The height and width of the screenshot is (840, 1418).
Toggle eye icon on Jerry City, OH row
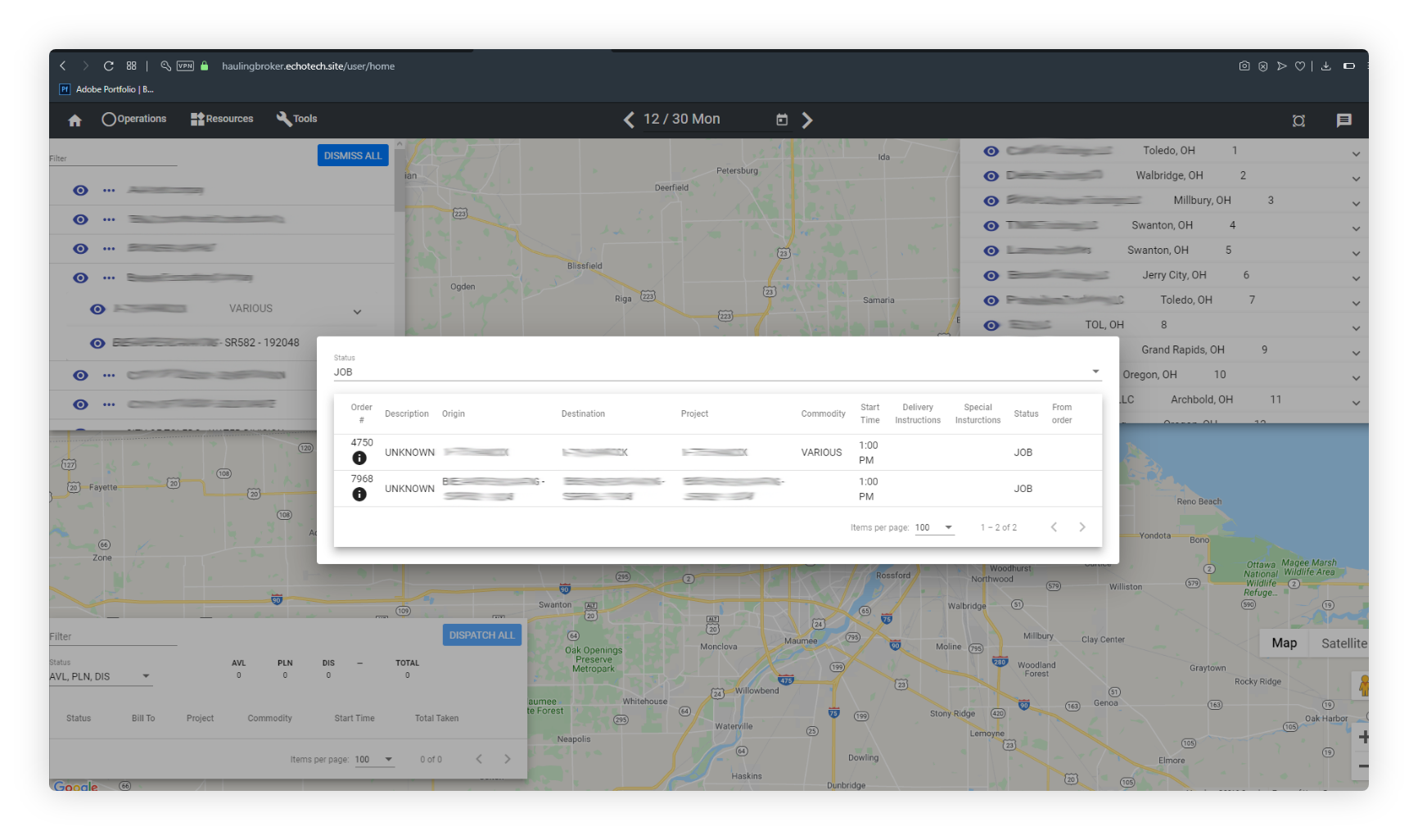point(991,276)
